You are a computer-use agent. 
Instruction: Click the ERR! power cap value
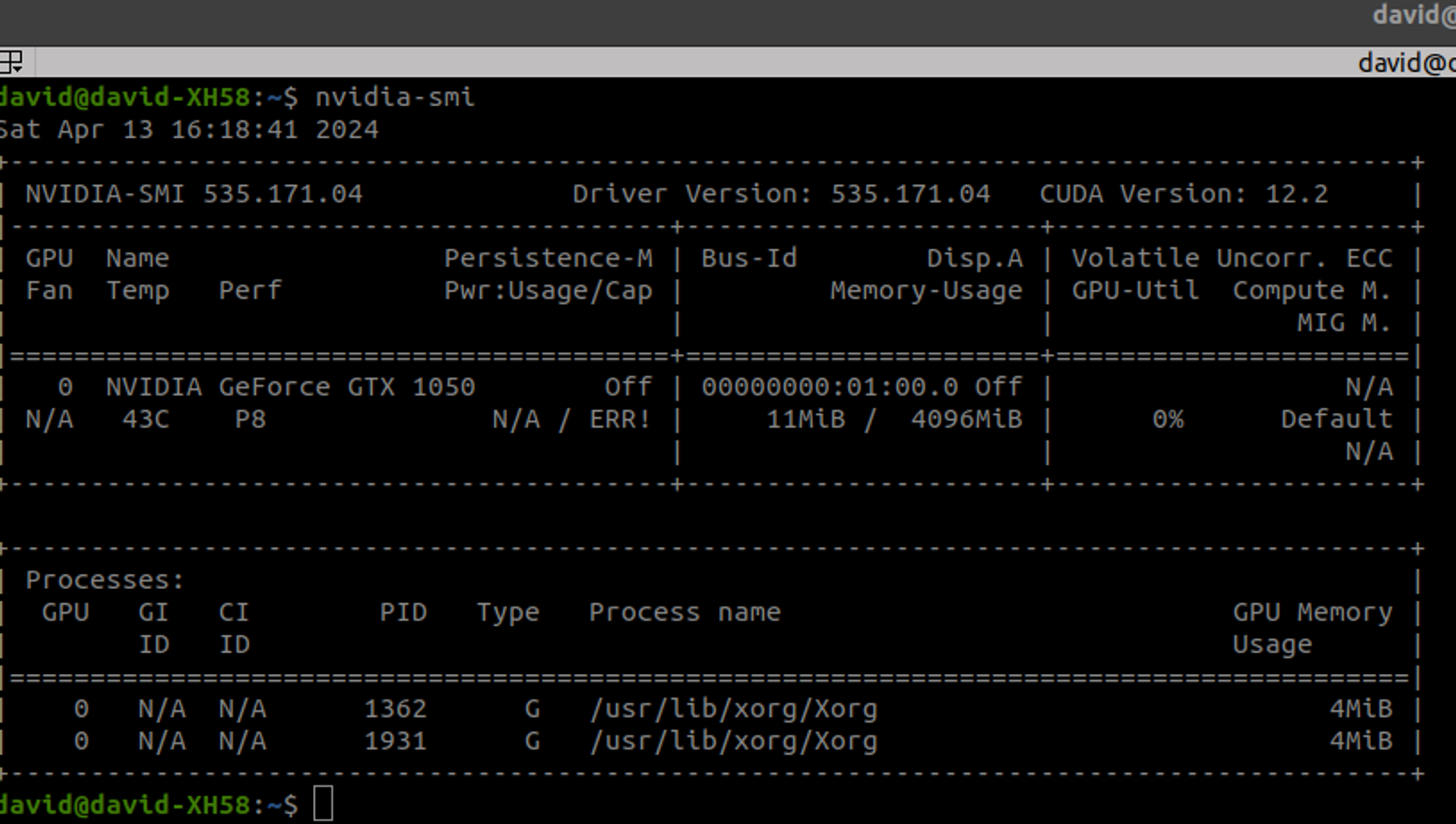(620, 420)
